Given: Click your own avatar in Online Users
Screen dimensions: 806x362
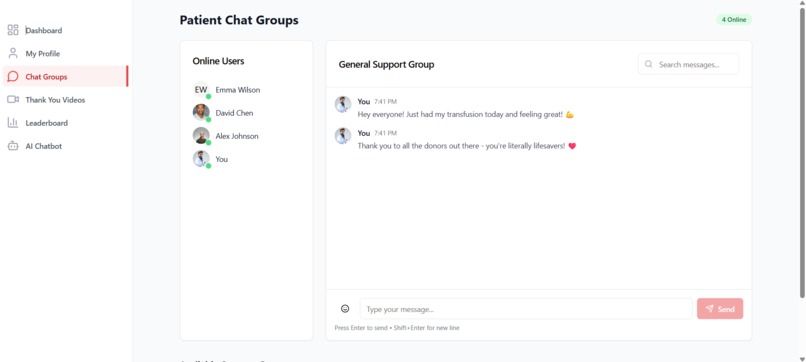Looking at the screenshot, I should [x=201, y=159].
